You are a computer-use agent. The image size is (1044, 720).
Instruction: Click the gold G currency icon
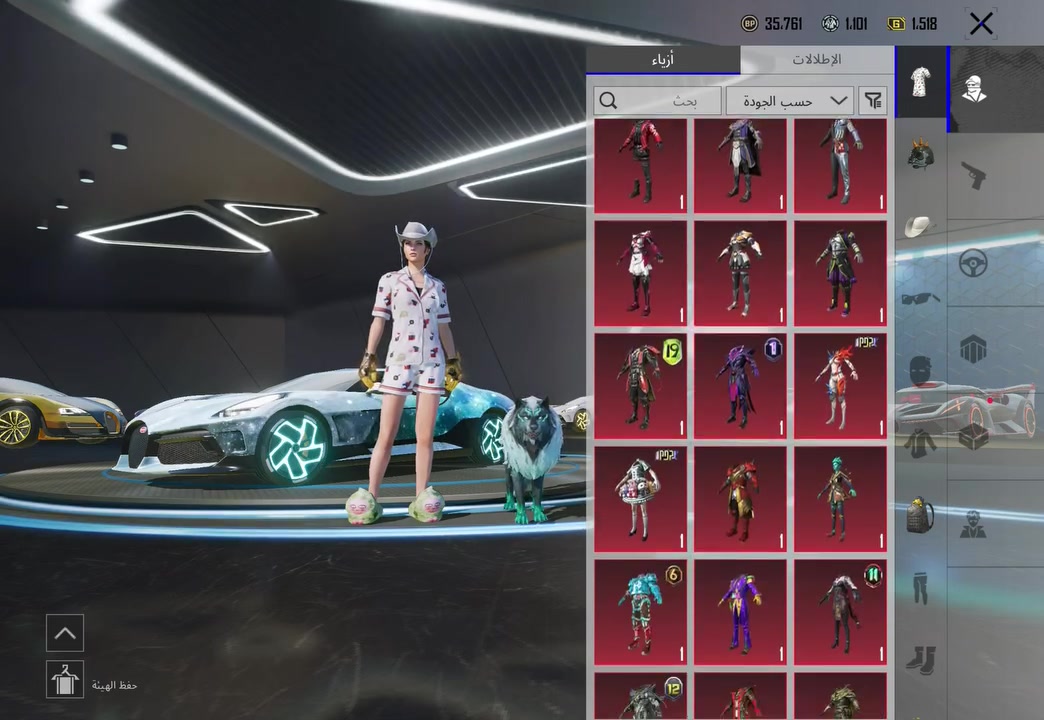(896, 24)
